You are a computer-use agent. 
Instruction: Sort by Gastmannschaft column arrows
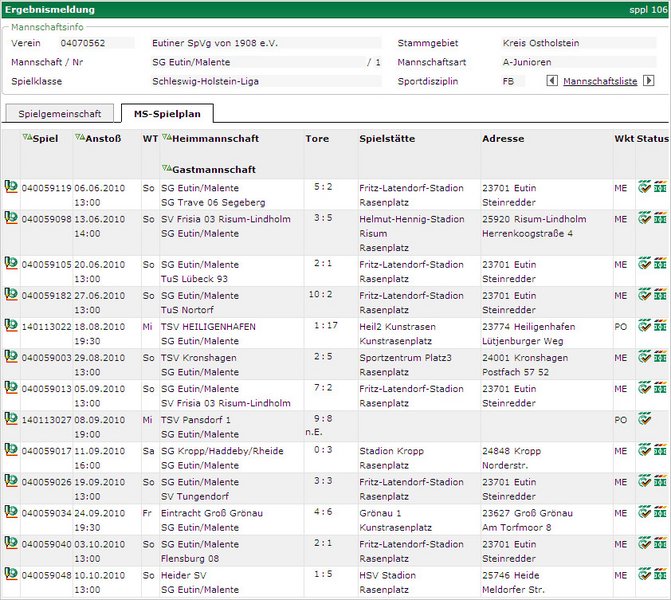pos(166,169)
